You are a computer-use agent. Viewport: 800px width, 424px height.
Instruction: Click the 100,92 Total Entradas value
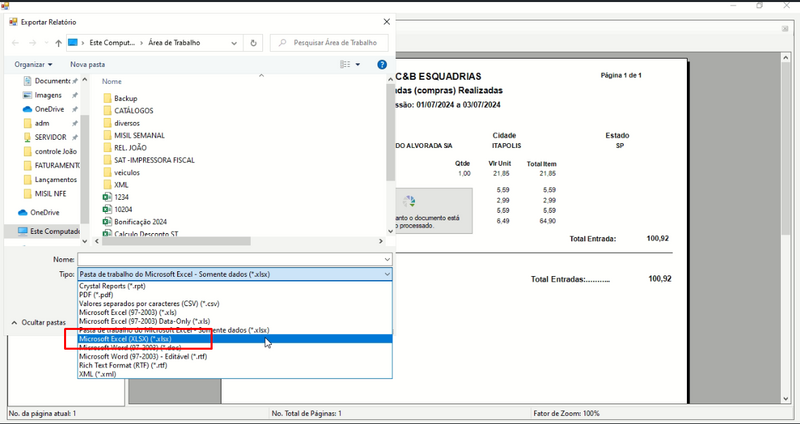coord(660,279)
